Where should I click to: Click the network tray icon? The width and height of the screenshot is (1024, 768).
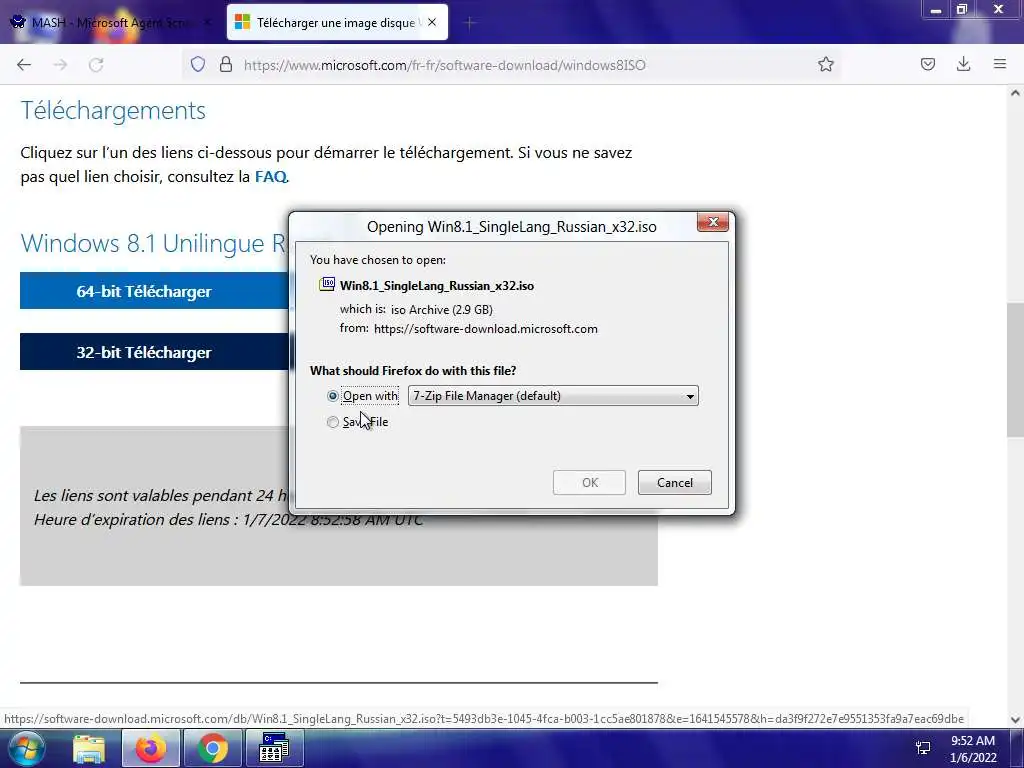tap(923, 748)
